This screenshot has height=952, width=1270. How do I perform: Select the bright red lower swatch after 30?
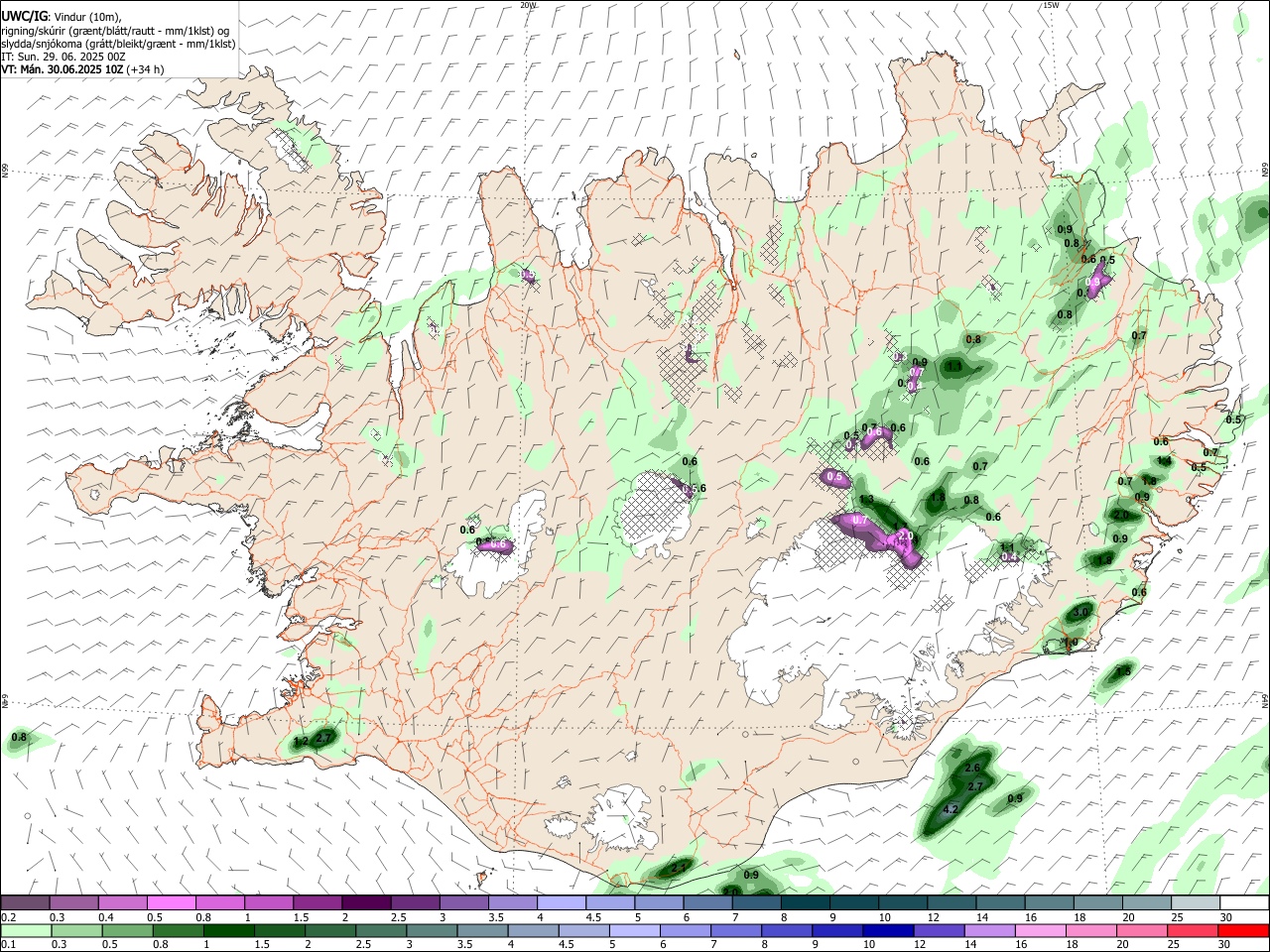tap(1242, 931)
